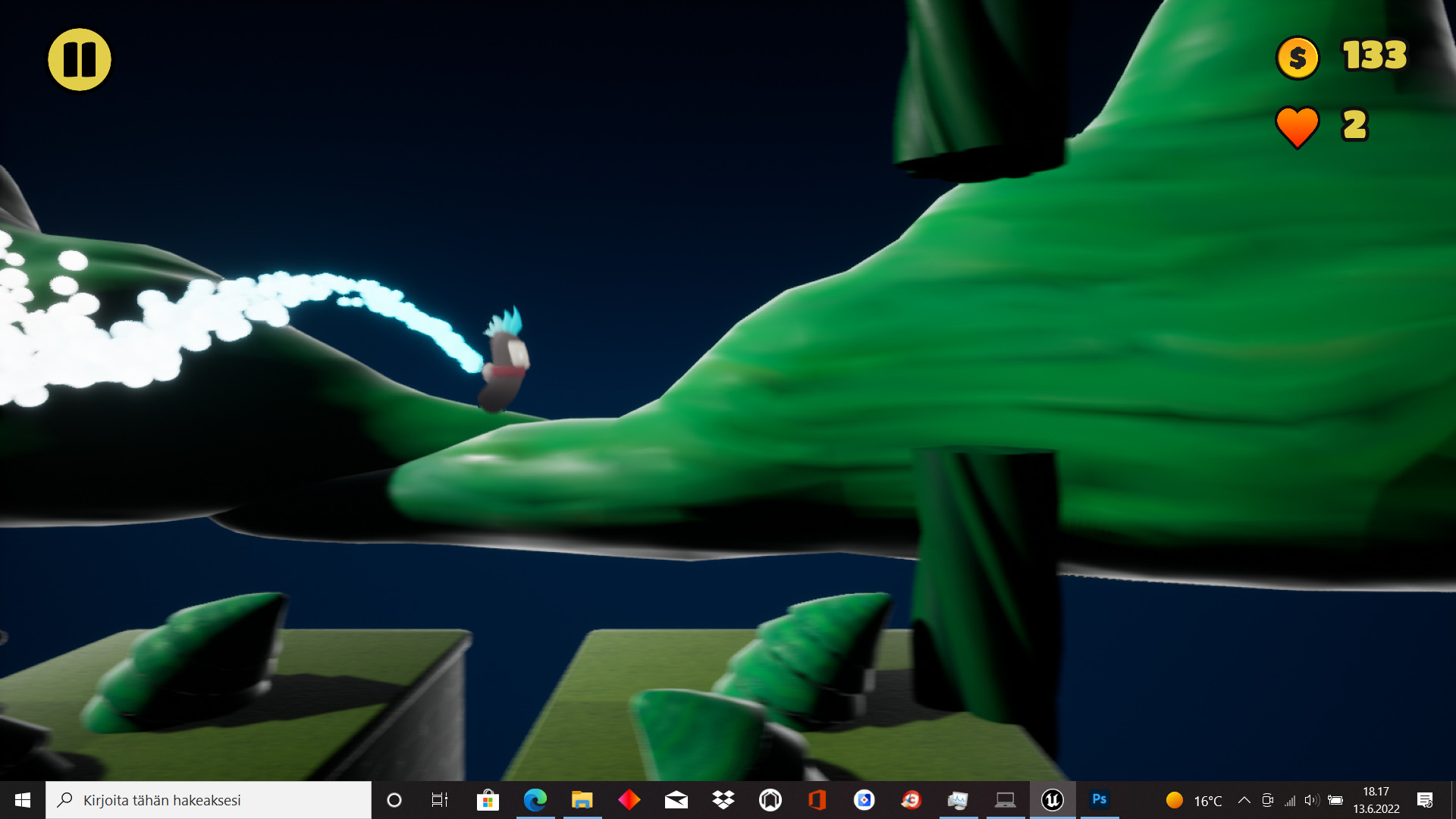Open Dropbox from the taskbar
Viewport: 1456px width, 819px height.
point(723,800)
